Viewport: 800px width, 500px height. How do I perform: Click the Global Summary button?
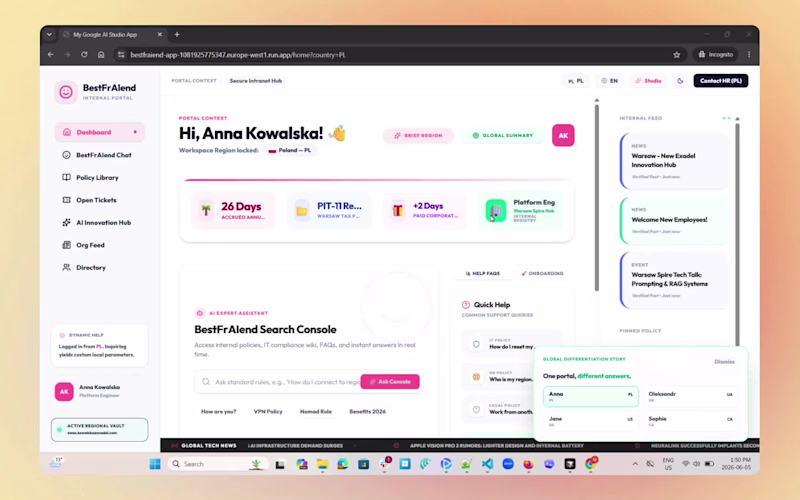pyautogui.click(x=503, y=136)
